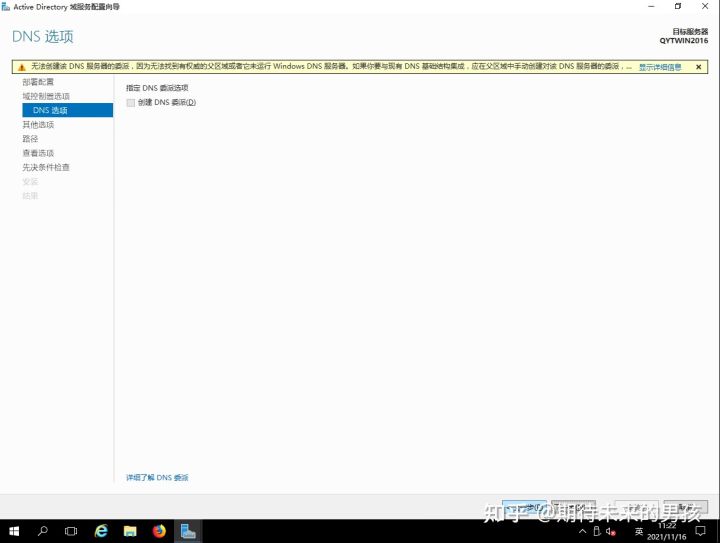This screenshot has width=720, height=543.
Task: Open the 详细了解 DNS 委派 link
Action: pos(157,477)
